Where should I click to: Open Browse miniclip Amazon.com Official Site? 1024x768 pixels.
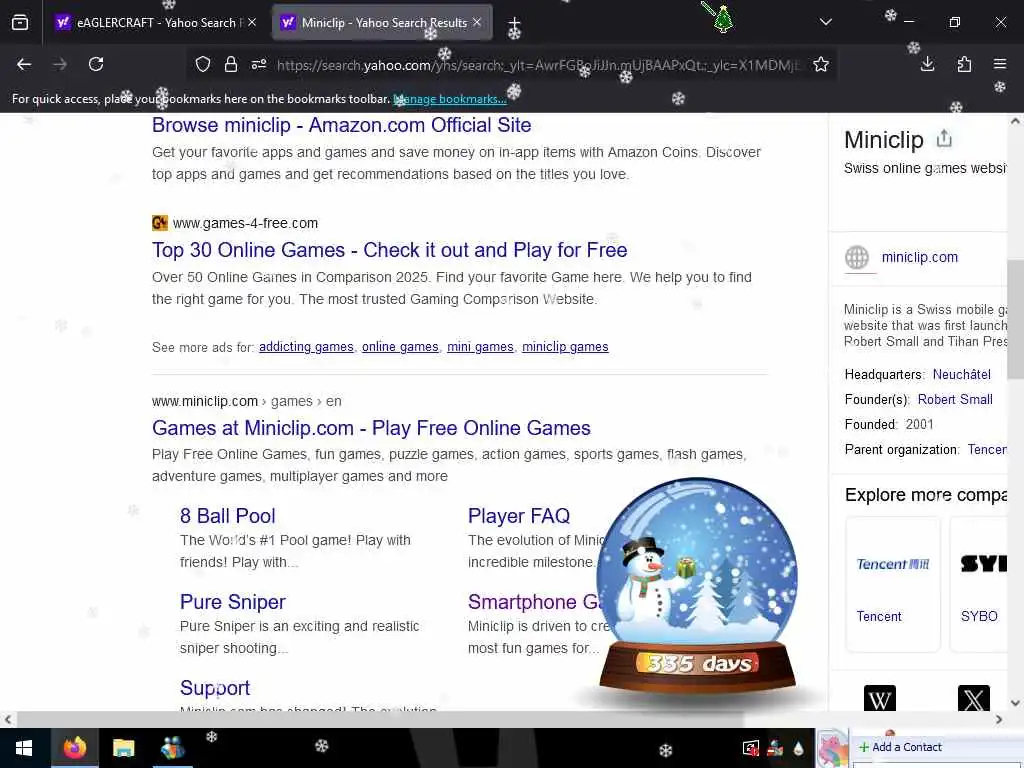[x=342, y=125]
